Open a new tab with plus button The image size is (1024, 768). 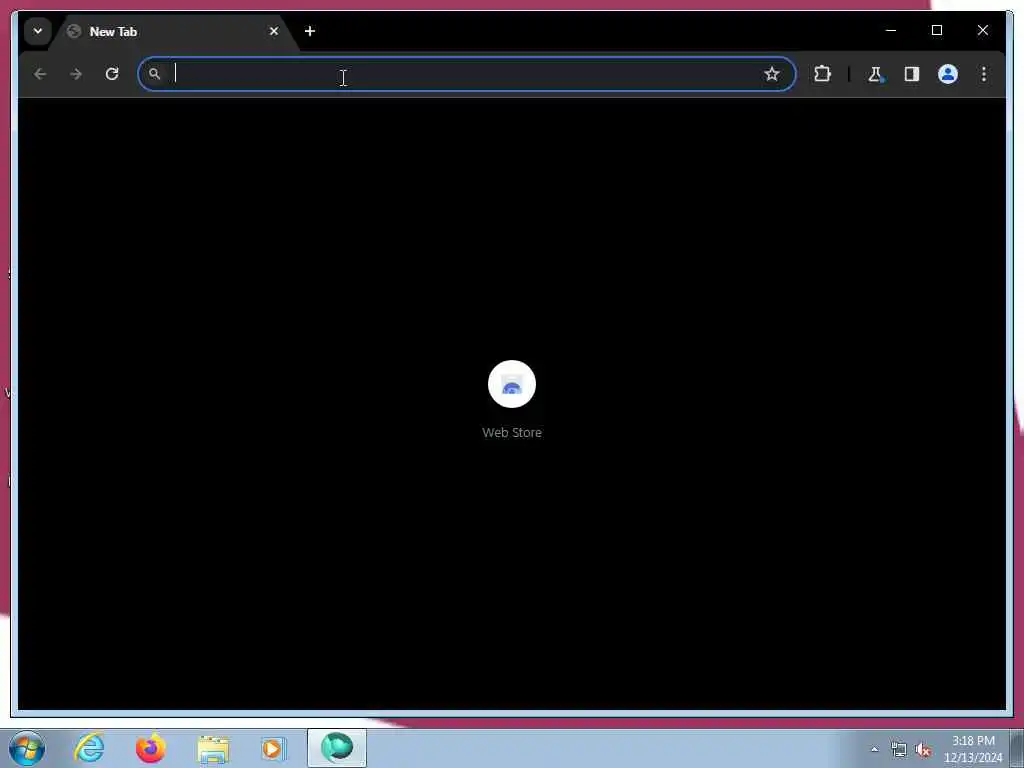pos(310,31)
